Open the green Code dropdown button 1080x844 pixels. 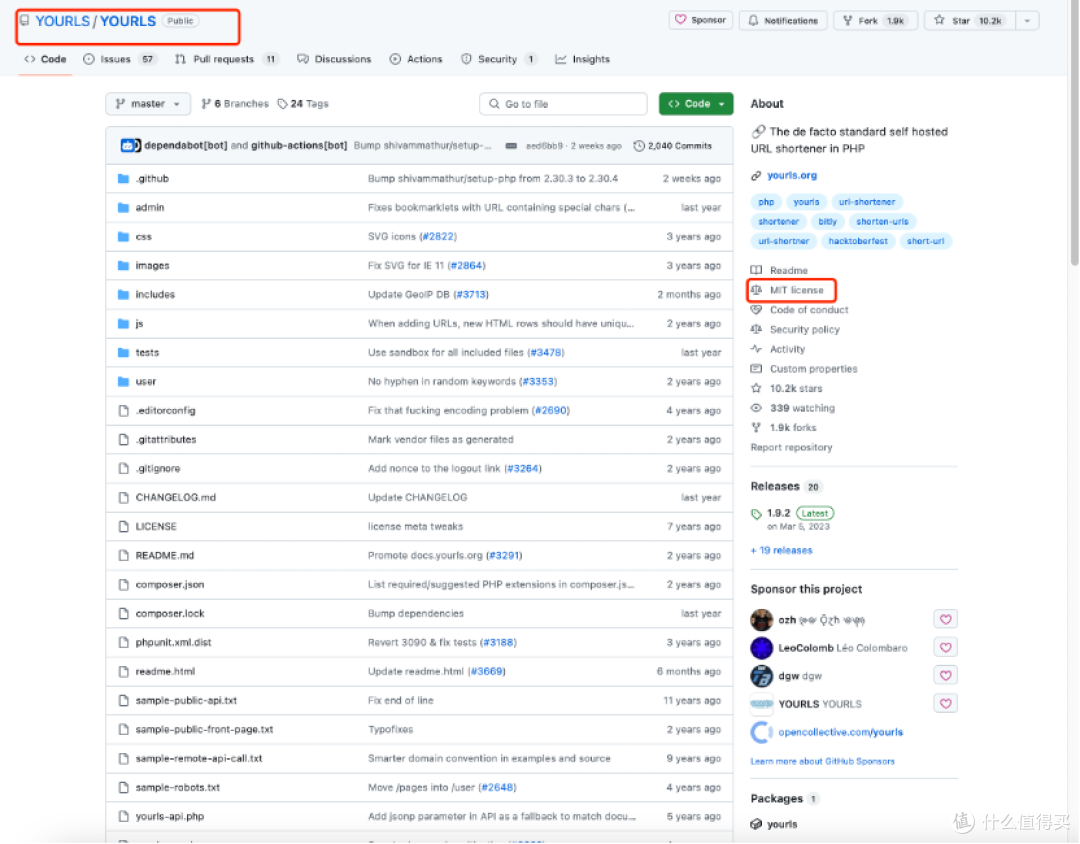[x=696, y=104]
